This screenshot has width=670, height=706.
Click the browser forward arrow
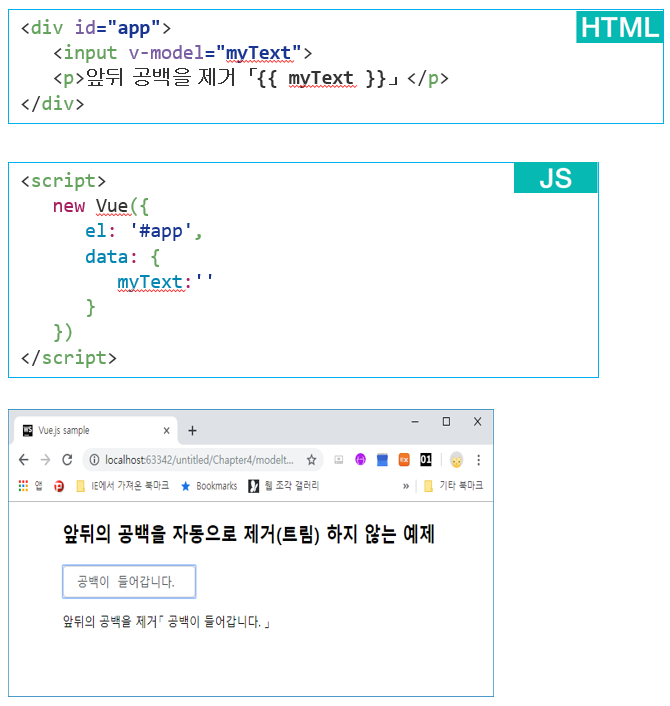click(45, 460)
